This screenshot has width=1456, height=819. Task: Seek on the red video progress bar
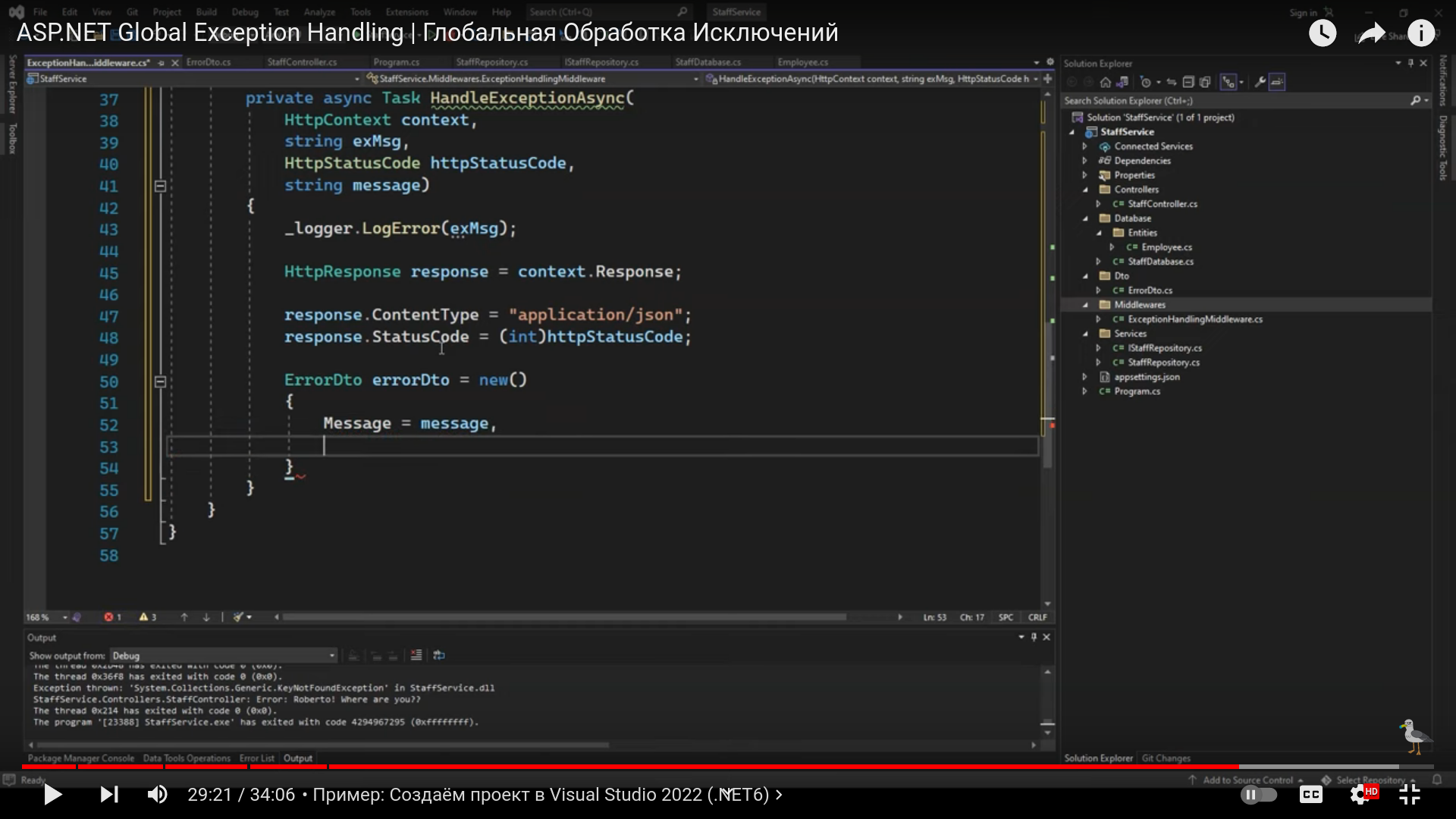pyautogui.click(x=607, y=767)
